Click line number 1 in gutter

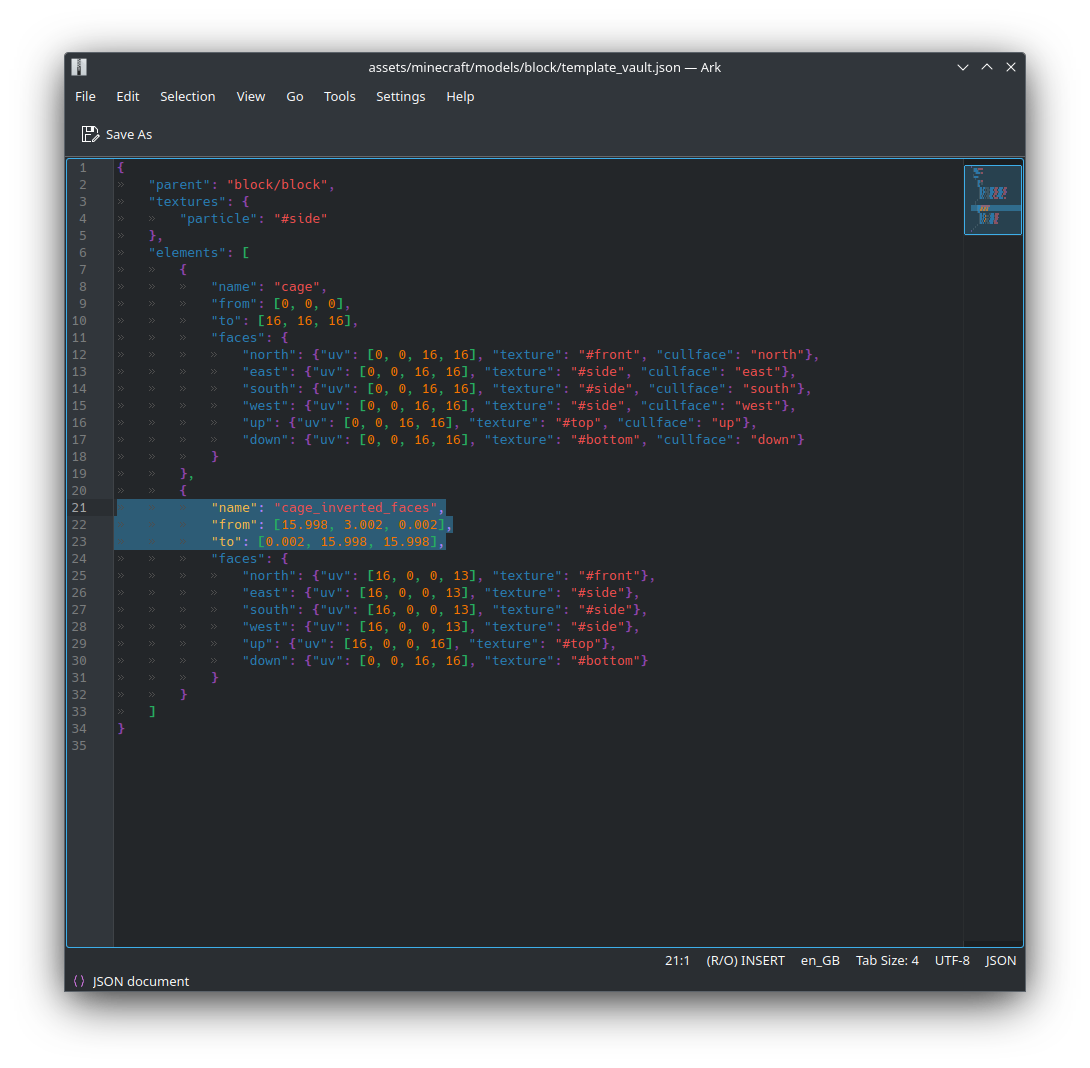click(83, 168)
